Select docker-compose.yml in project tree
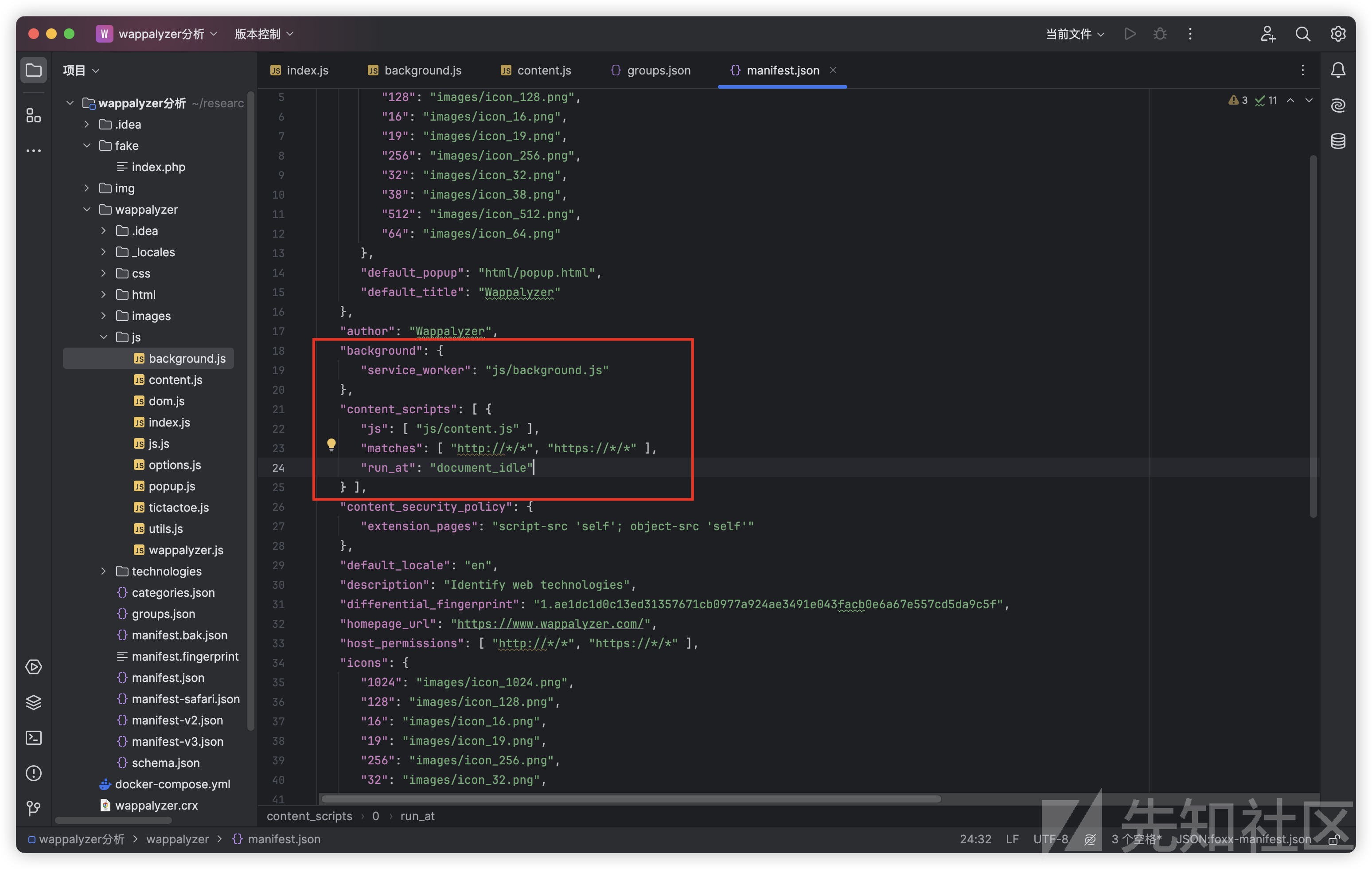The height and width of the screenshot is (869, 1372). click(172, 784)
